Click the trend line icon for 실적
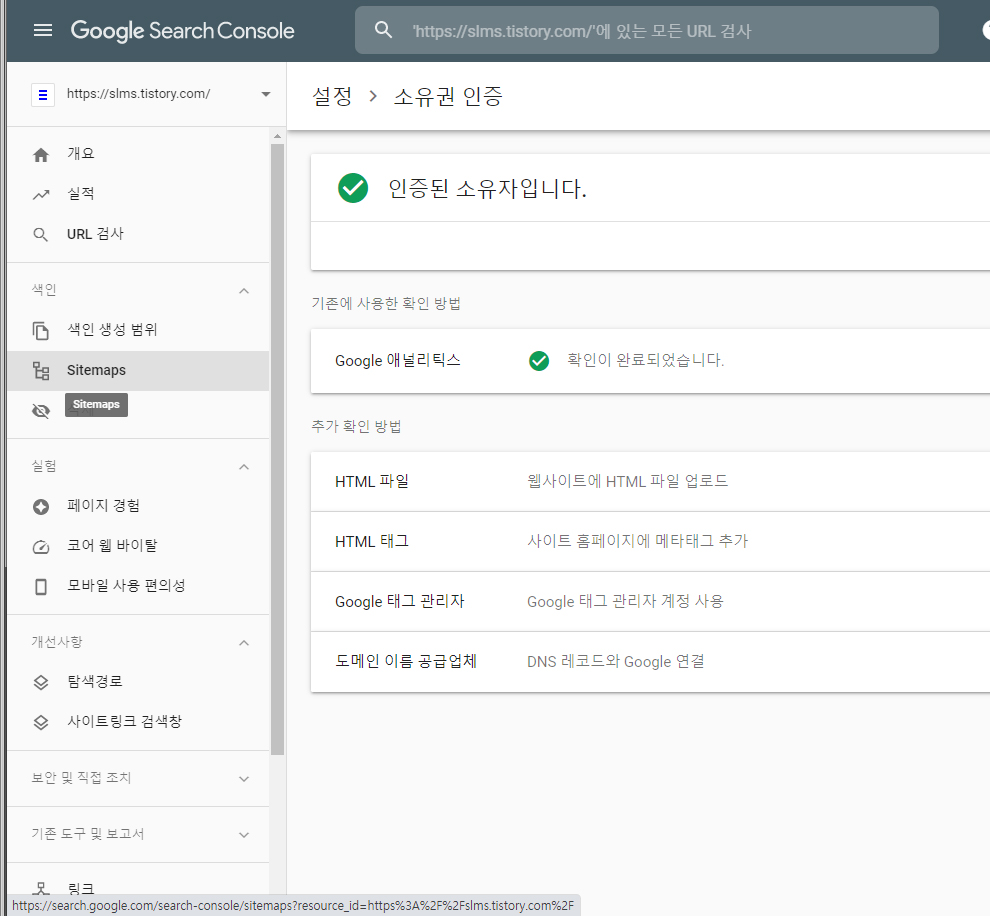Viewport: 990px width, 916px height. 41,194
